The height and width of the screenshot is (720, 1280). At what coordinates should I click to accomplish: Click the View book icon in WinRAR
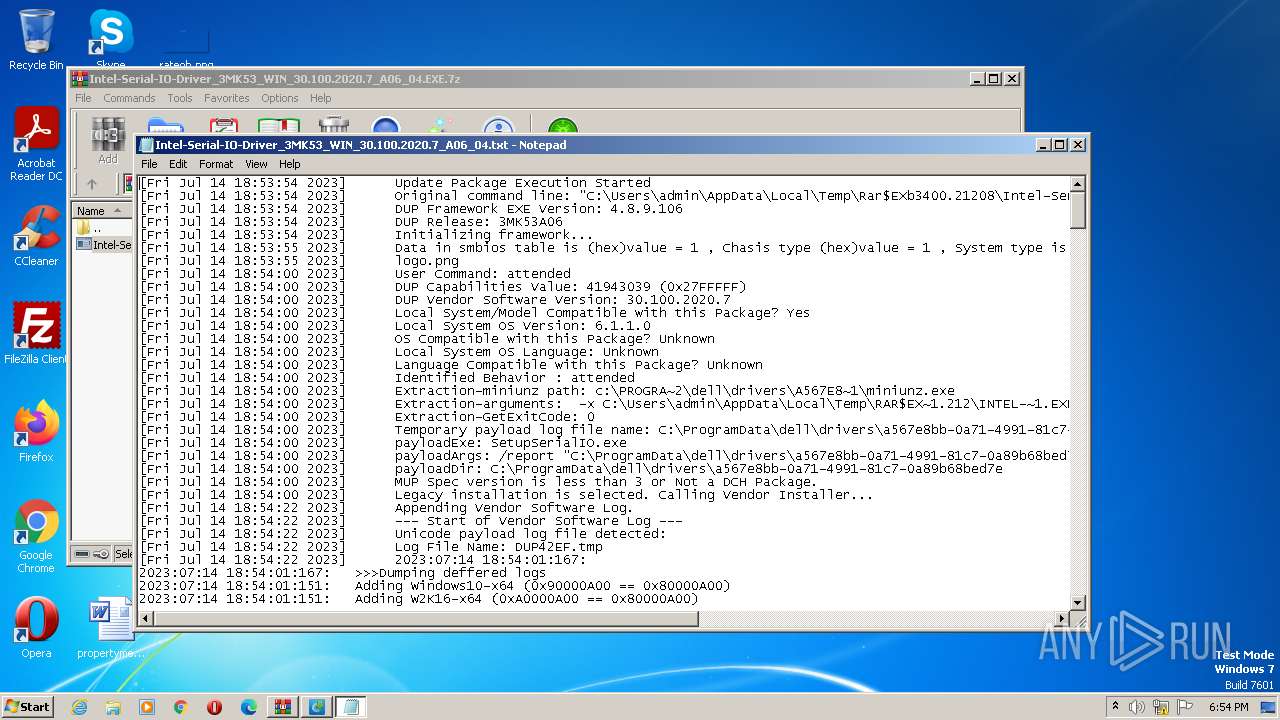(279, 127)
